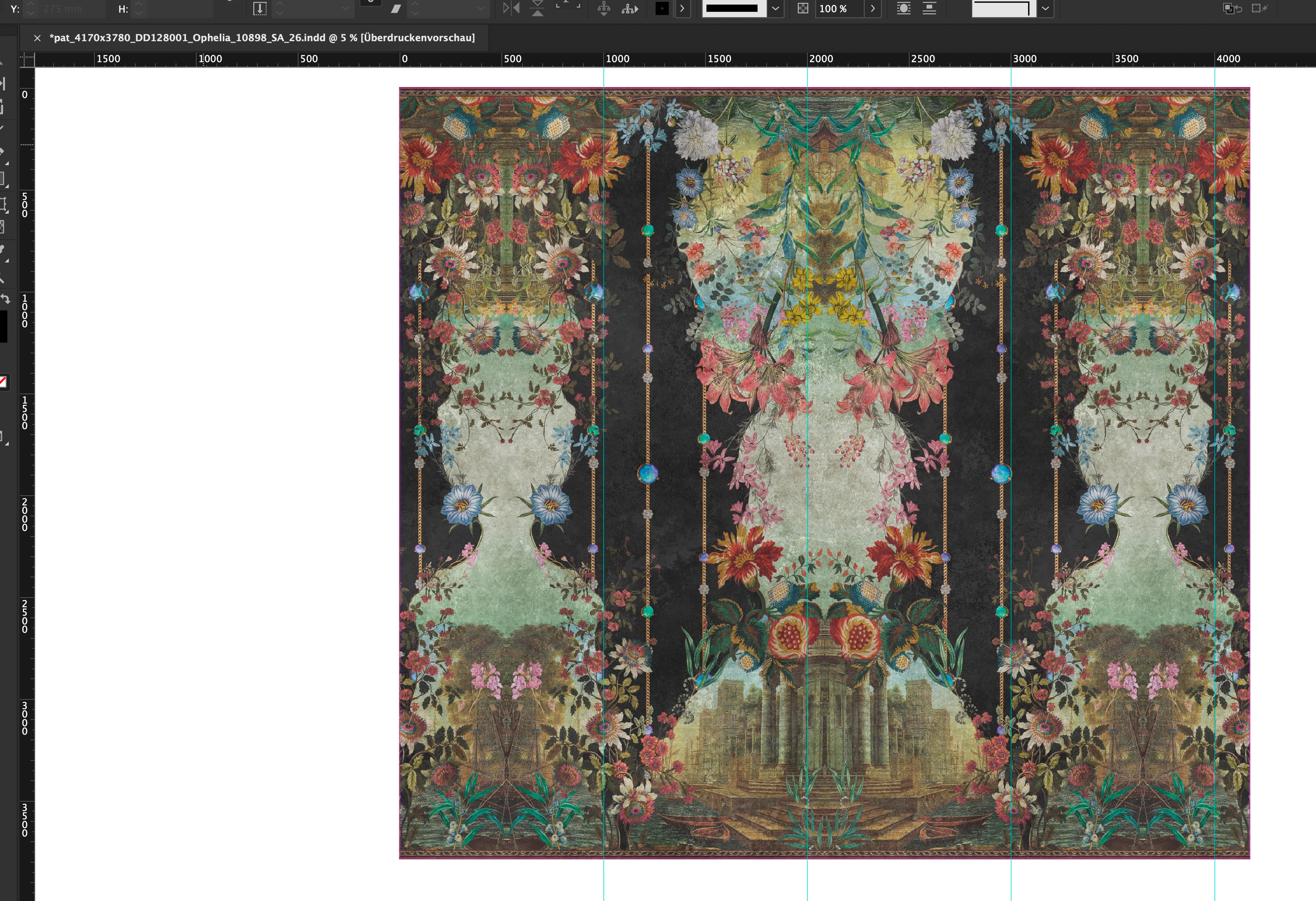Close the Ophelia document tab
The image size is (1316, 901).
tap(37, 38)
